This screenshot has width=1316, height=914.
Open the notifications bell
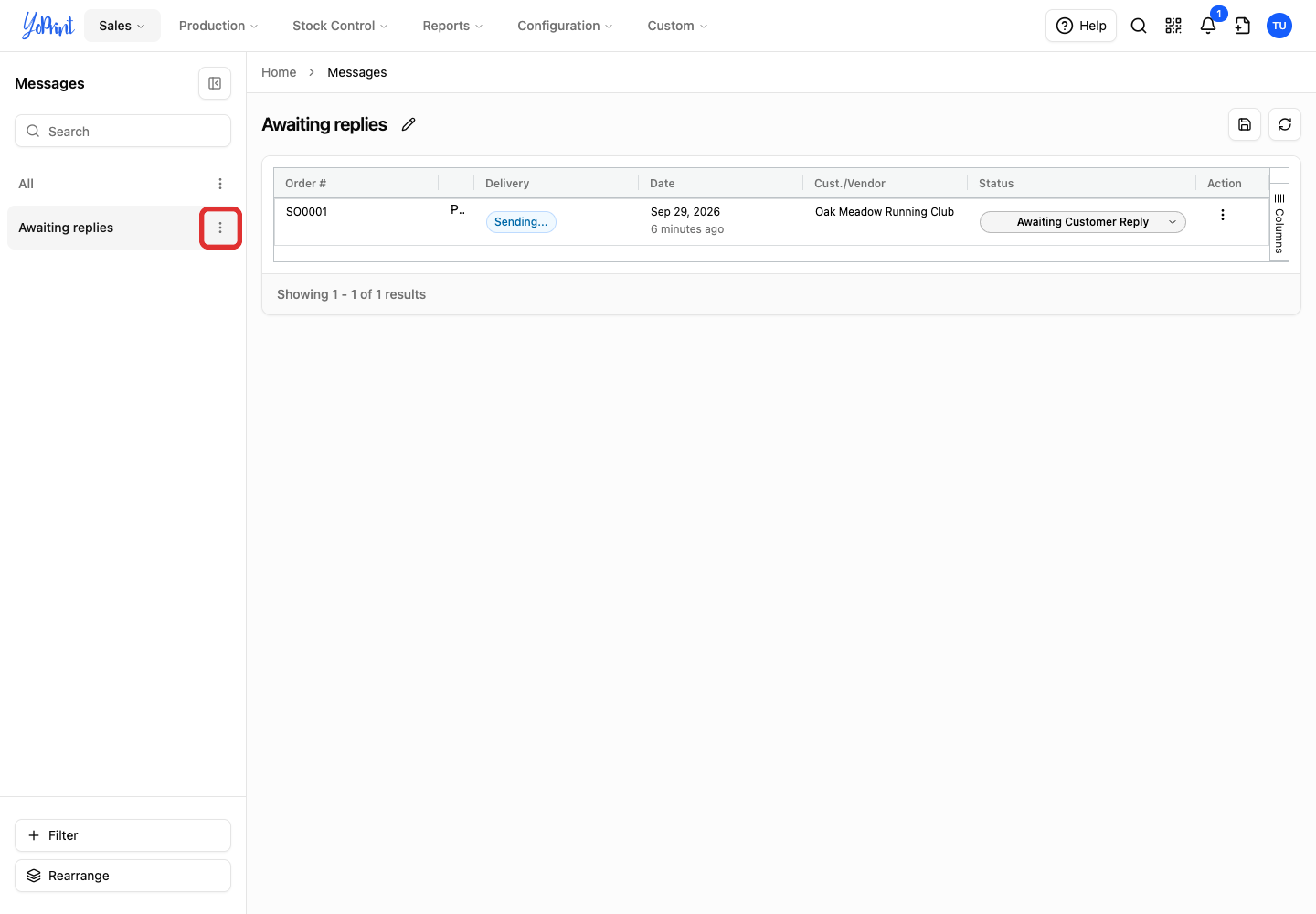(1208, 26)
